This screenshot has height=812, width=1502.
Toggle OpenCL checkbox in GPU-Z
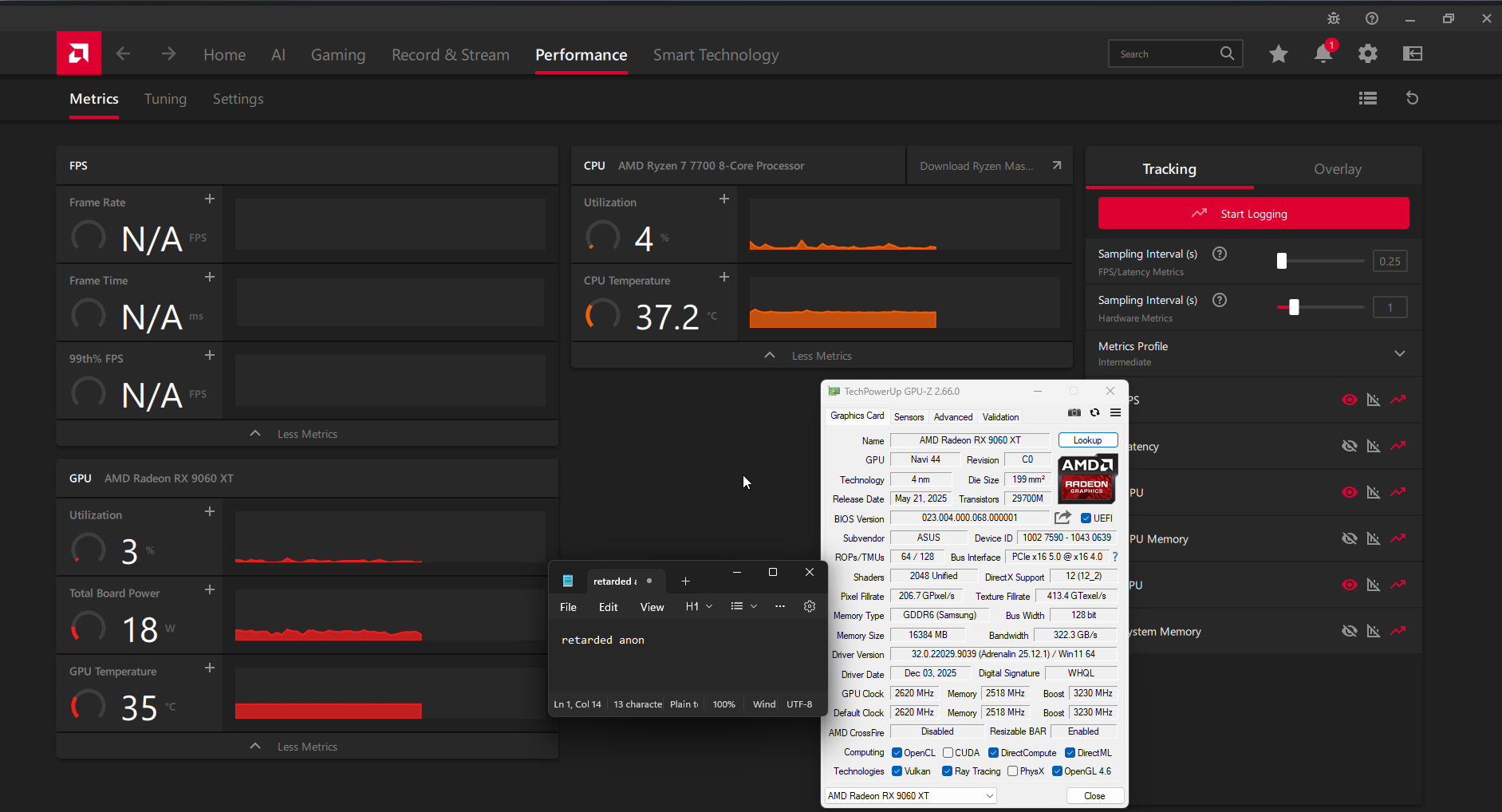897,752
